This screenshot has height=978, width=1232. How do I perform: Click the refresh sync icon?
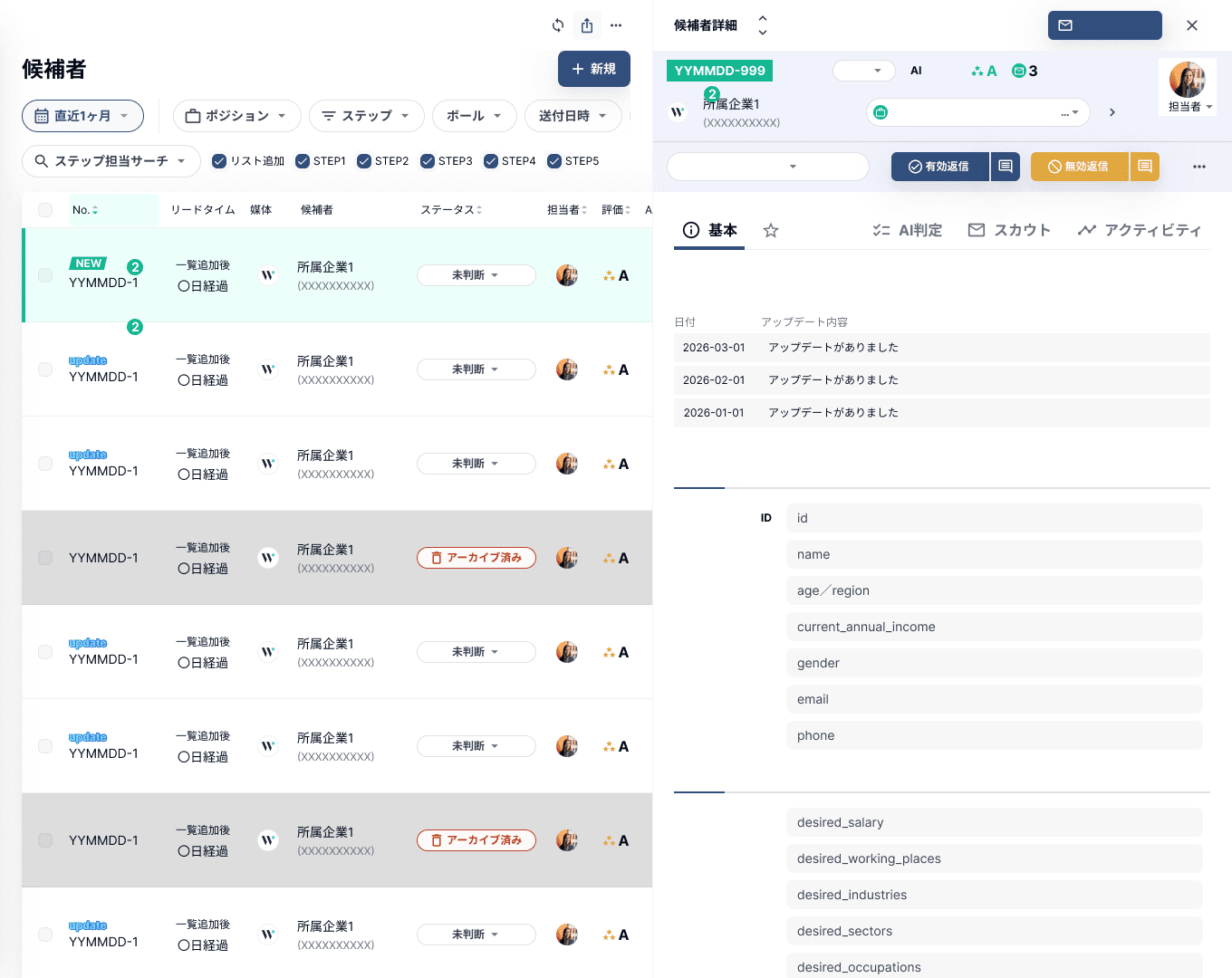tap(558, 25)
